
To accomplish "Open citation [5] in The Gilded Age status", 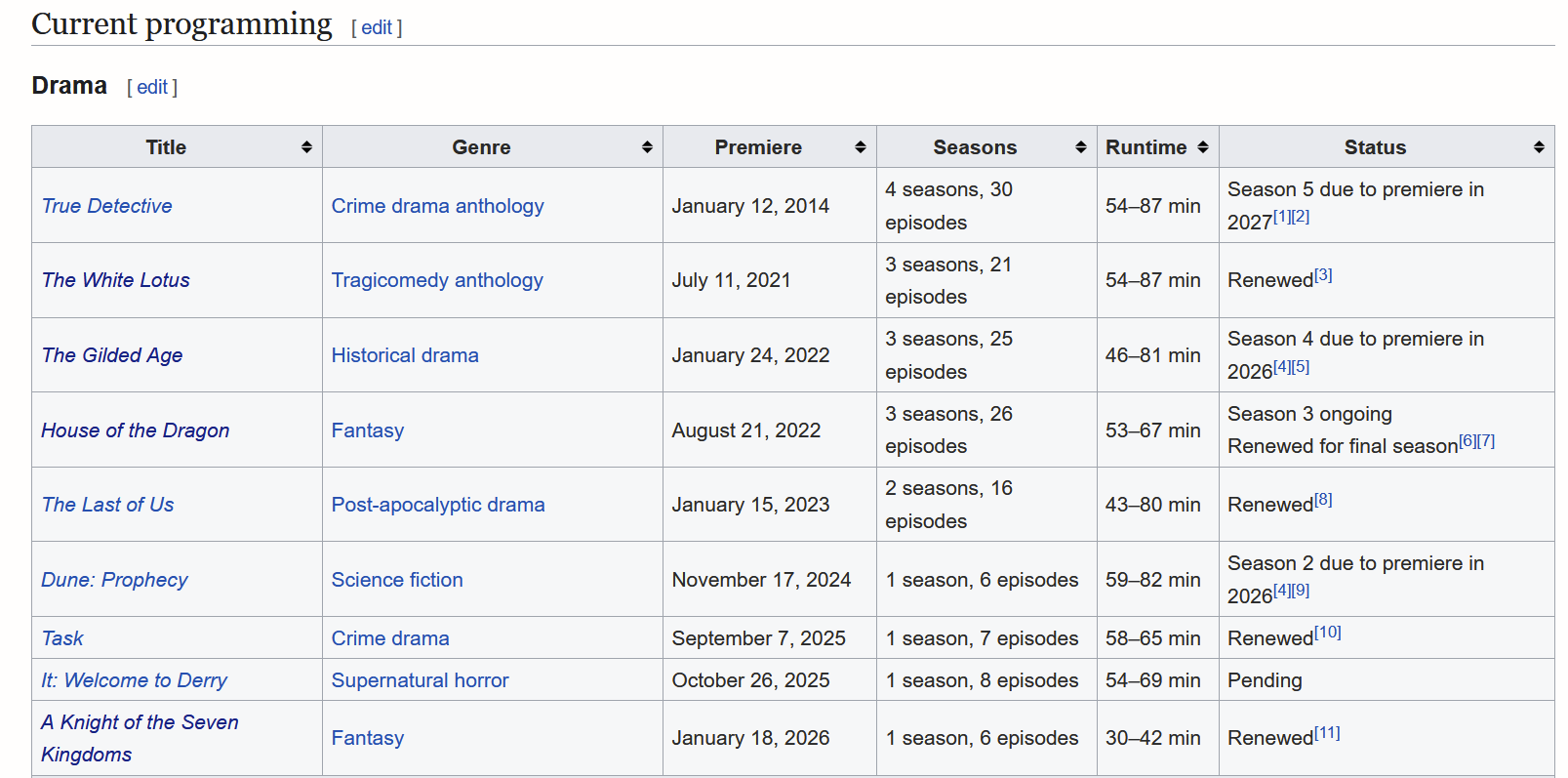I will [x=1301, y=367].
